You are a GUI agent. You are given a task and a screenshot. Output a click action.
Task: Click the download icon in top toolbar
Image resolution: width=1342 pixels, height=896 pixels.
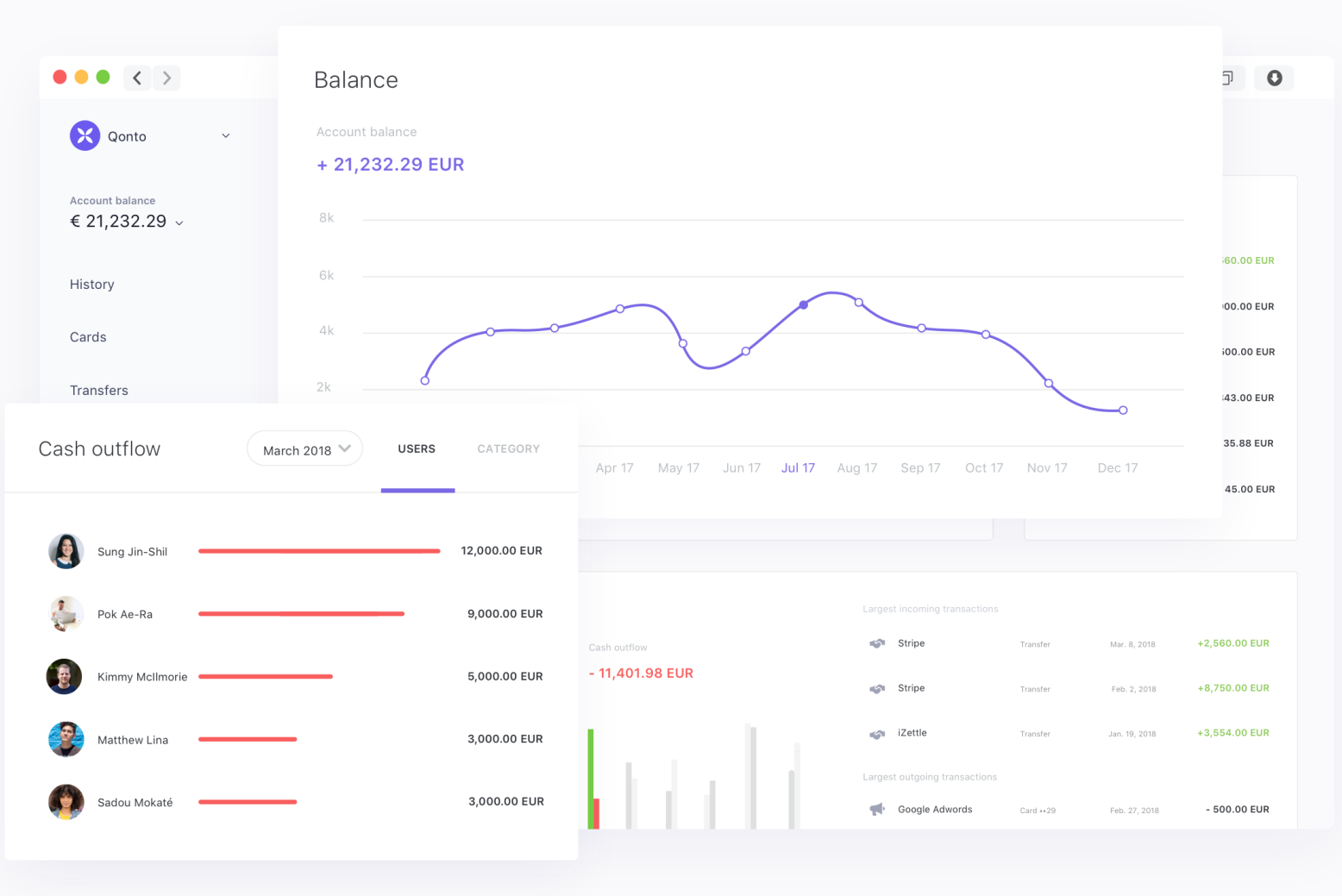click(1274, 78)
